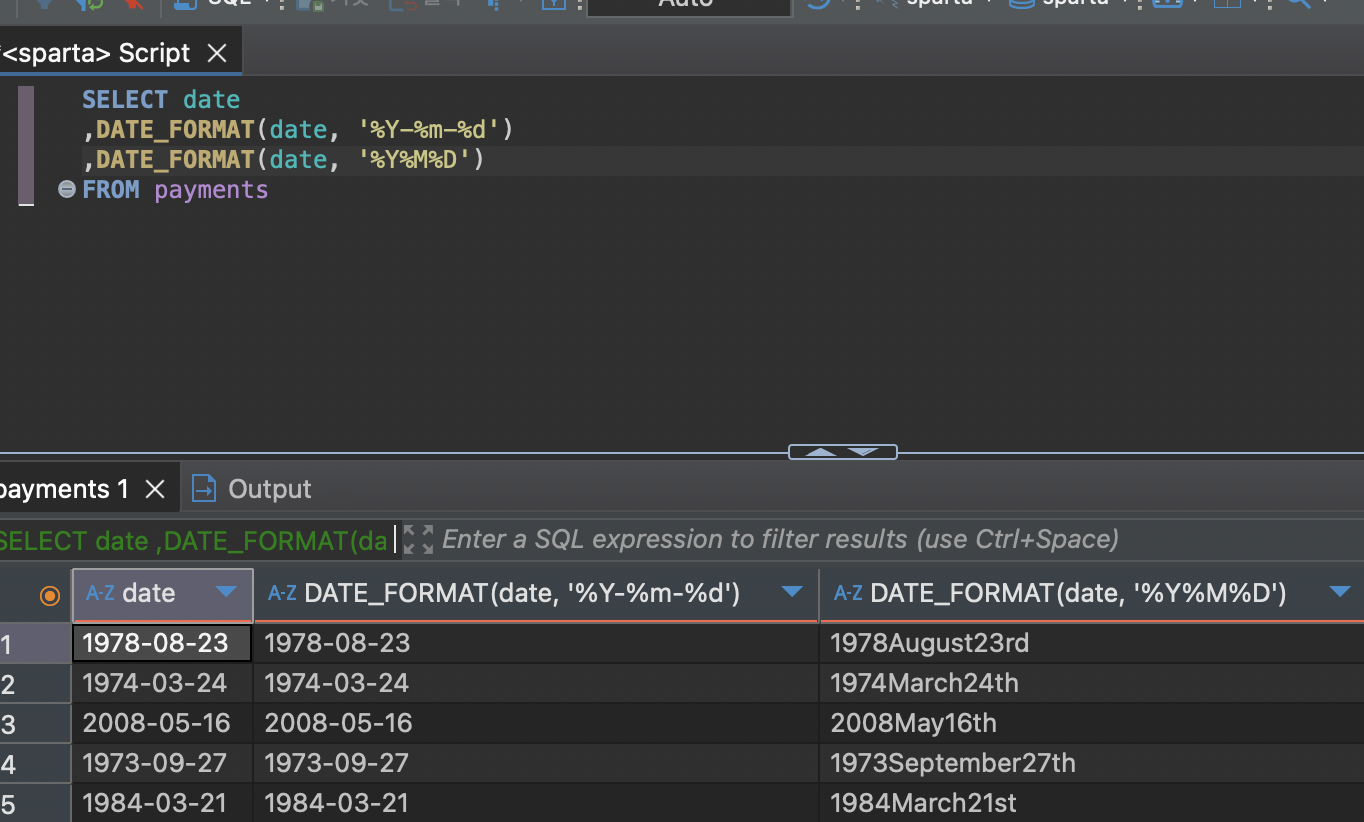
Task: Maximize editor using splitter down arrow
Action: point(864,452)
